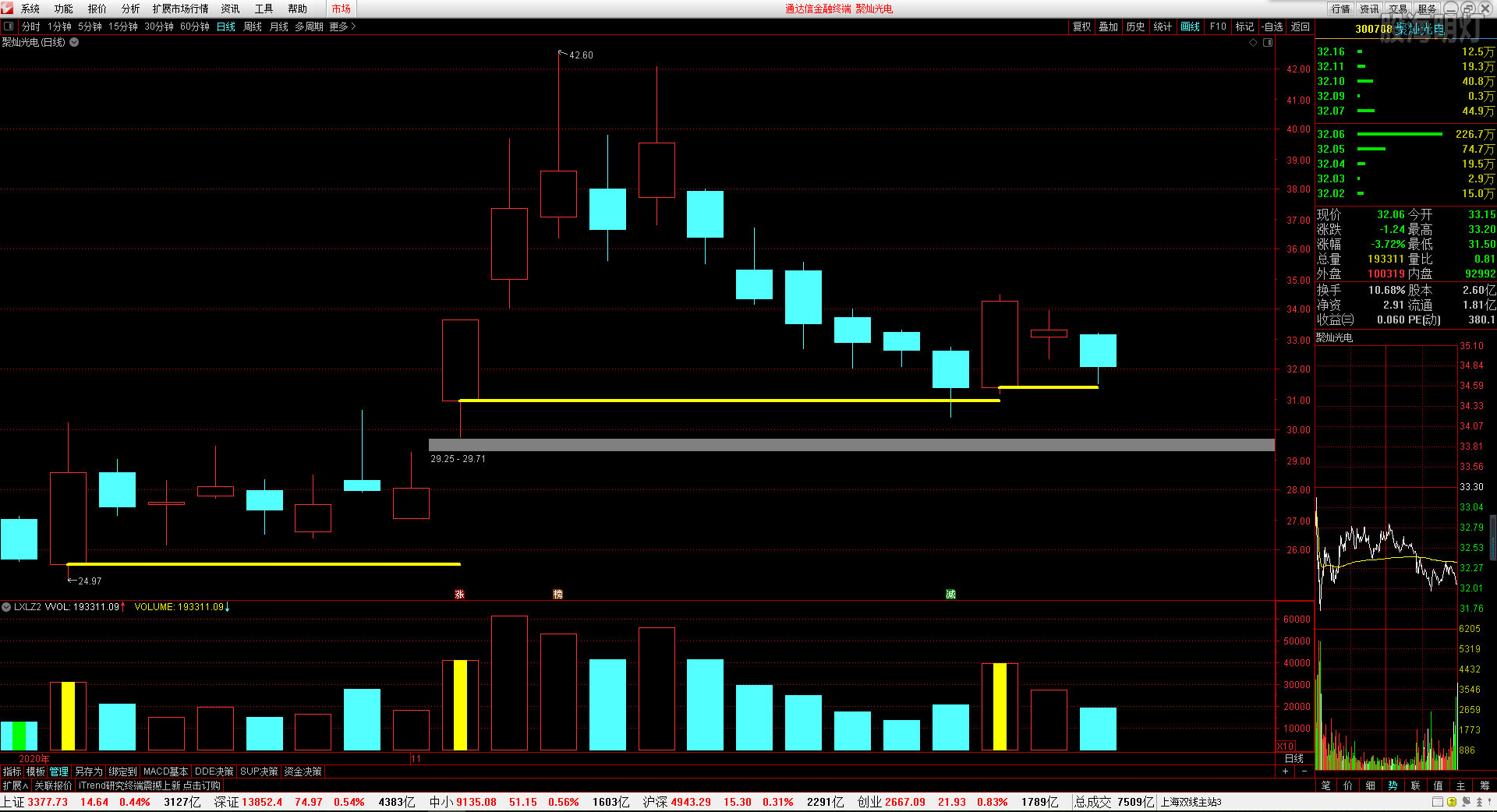Screen dimensions: 1497x812
Task: Open 扩展市场行情 menu
Action: coord(181,9)
